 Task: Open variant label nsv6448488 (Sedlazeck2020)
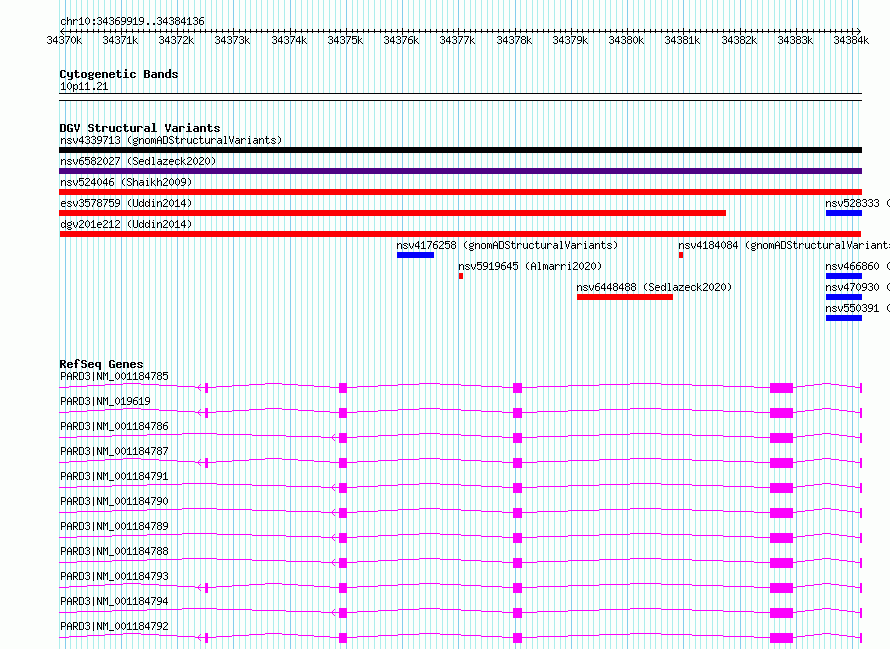[x=654, y=287]
